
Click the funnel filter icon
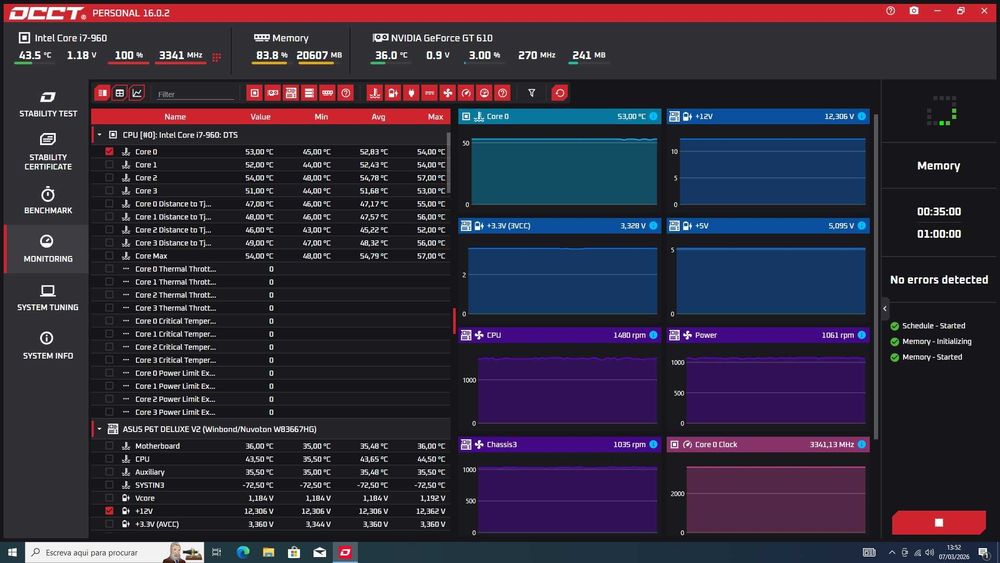click(x=531, y=93)
